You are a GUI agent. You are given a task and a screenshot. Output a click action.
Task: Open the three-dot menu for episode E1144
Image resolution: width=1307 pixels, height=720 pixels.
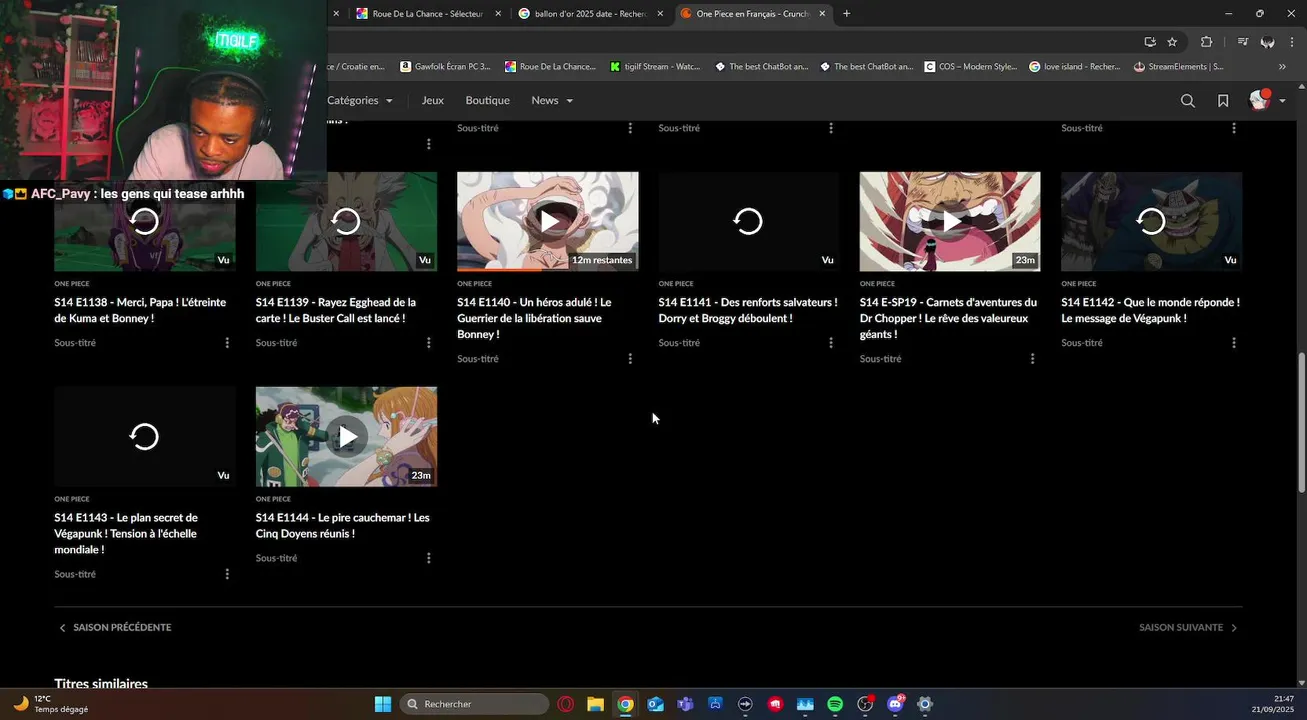[x=429, y=558]
